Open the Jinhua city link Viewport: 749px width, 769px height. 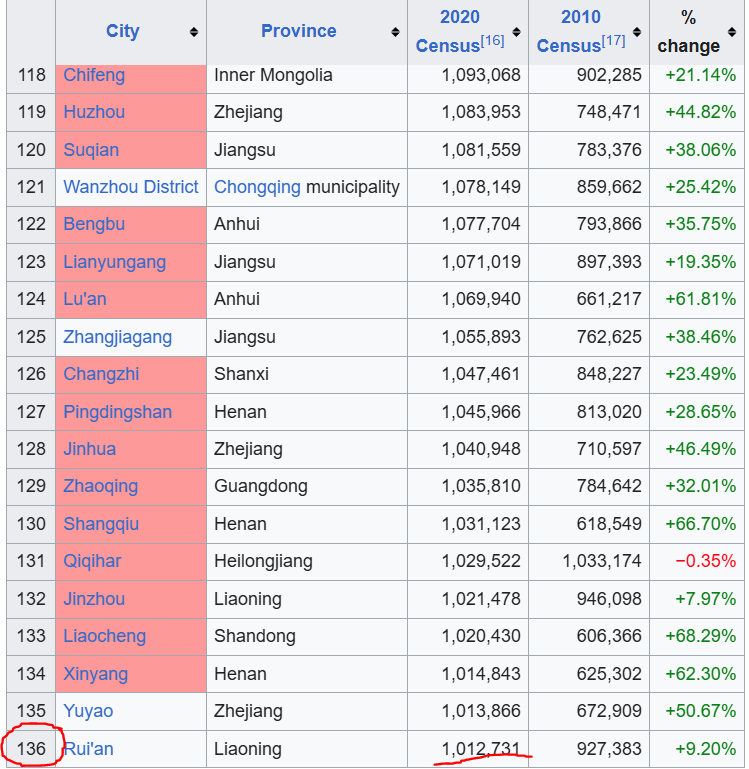pos(90,449)
